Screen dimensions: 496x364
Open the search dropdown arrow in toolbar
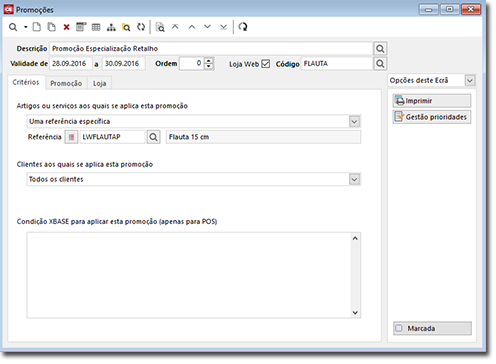[x=25, y=27]
